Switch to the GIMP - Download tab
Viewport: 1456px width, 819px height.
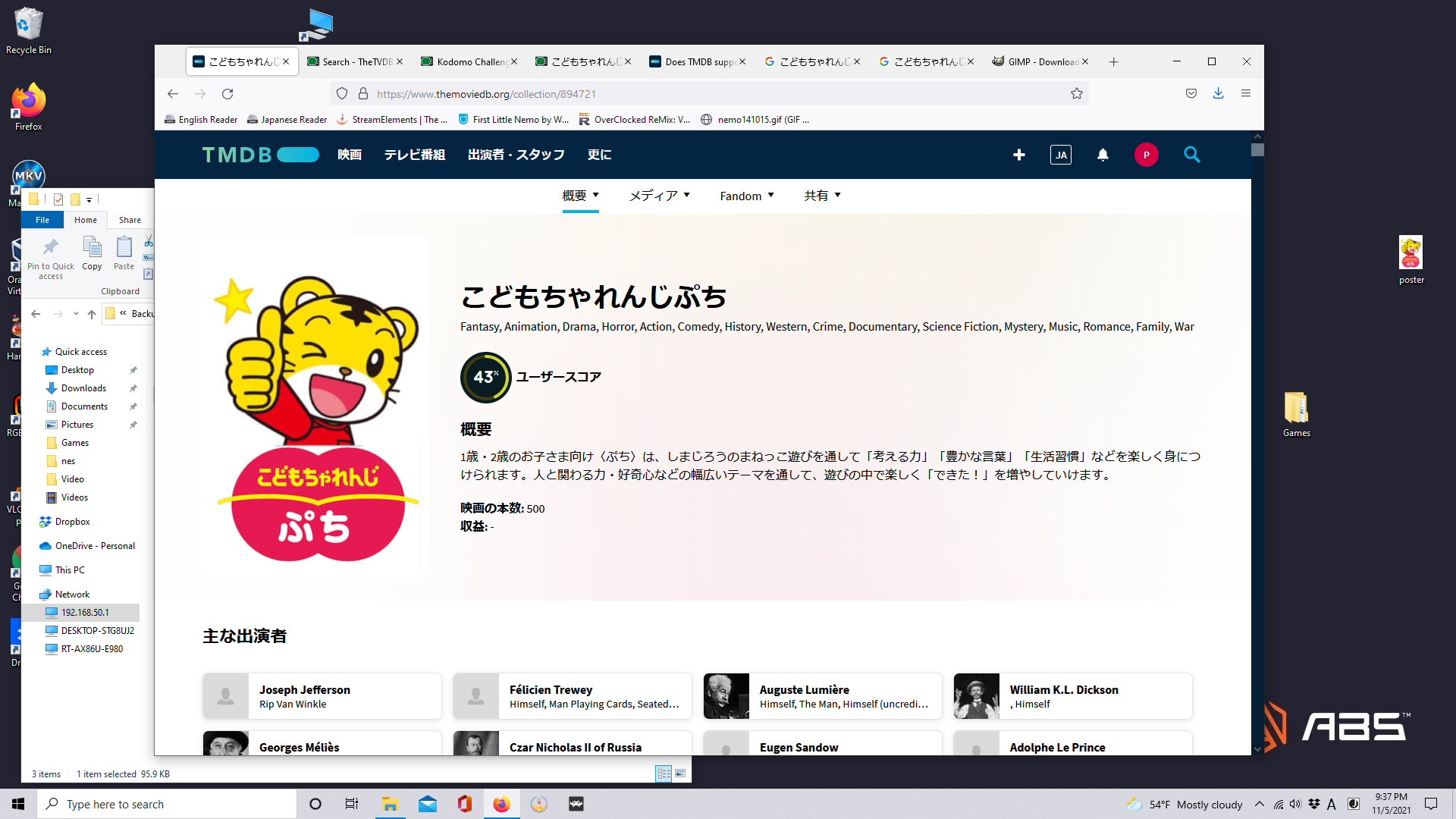click(1037, 61)
